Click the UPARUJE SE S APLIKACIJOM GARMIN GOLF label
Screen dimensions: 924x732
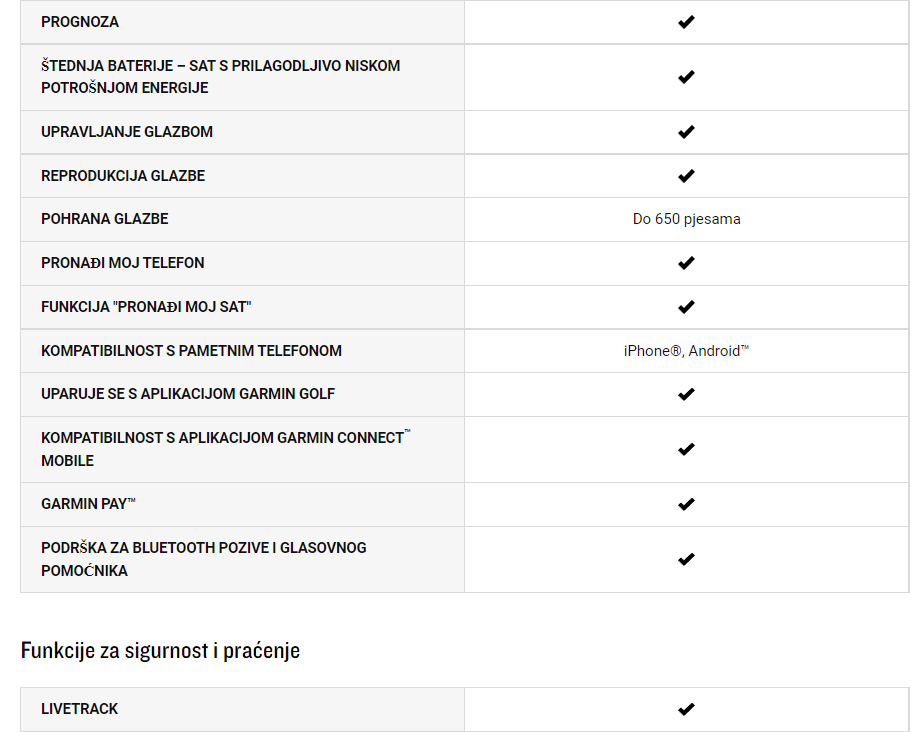click(188, 394)
